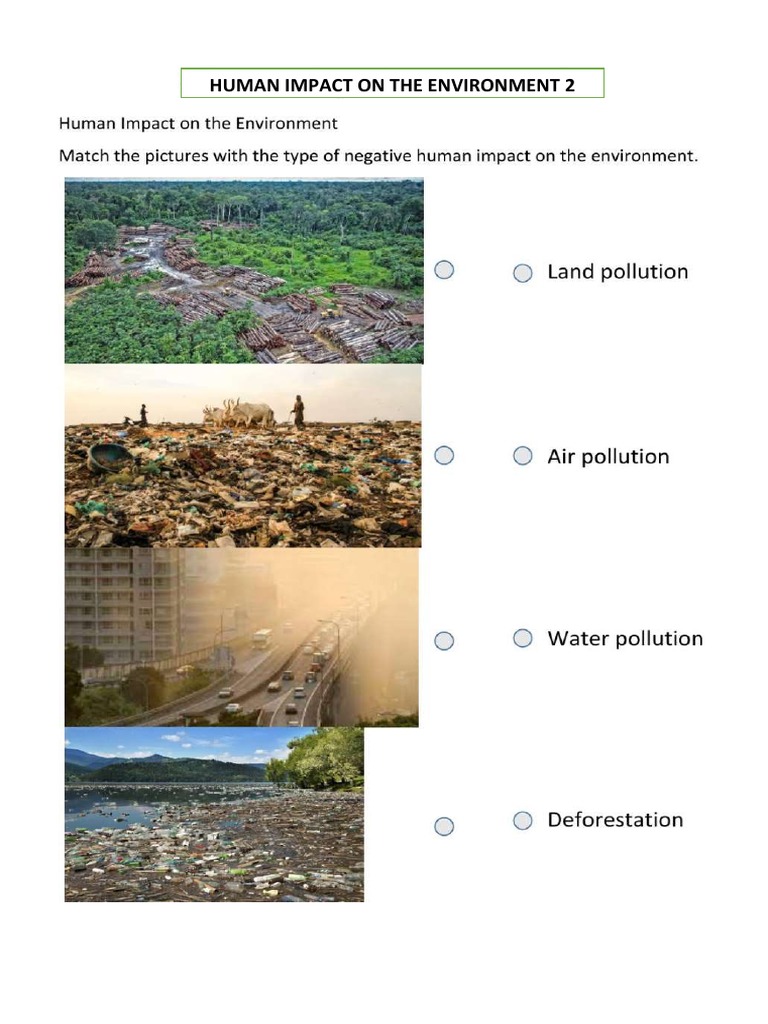
Task: Select the circle left of Air pollution
Action: (x=522, y=456)
